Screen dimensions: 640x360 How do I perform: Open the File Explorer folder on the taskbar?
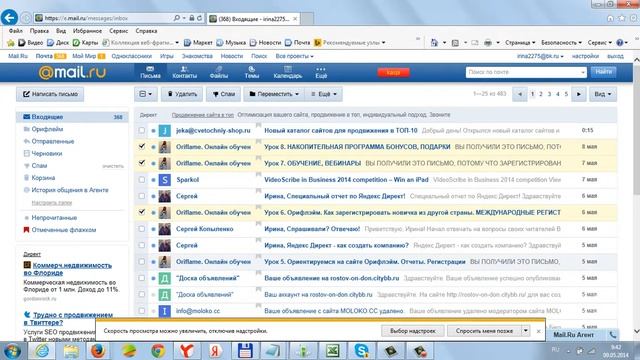pos(71,351)
